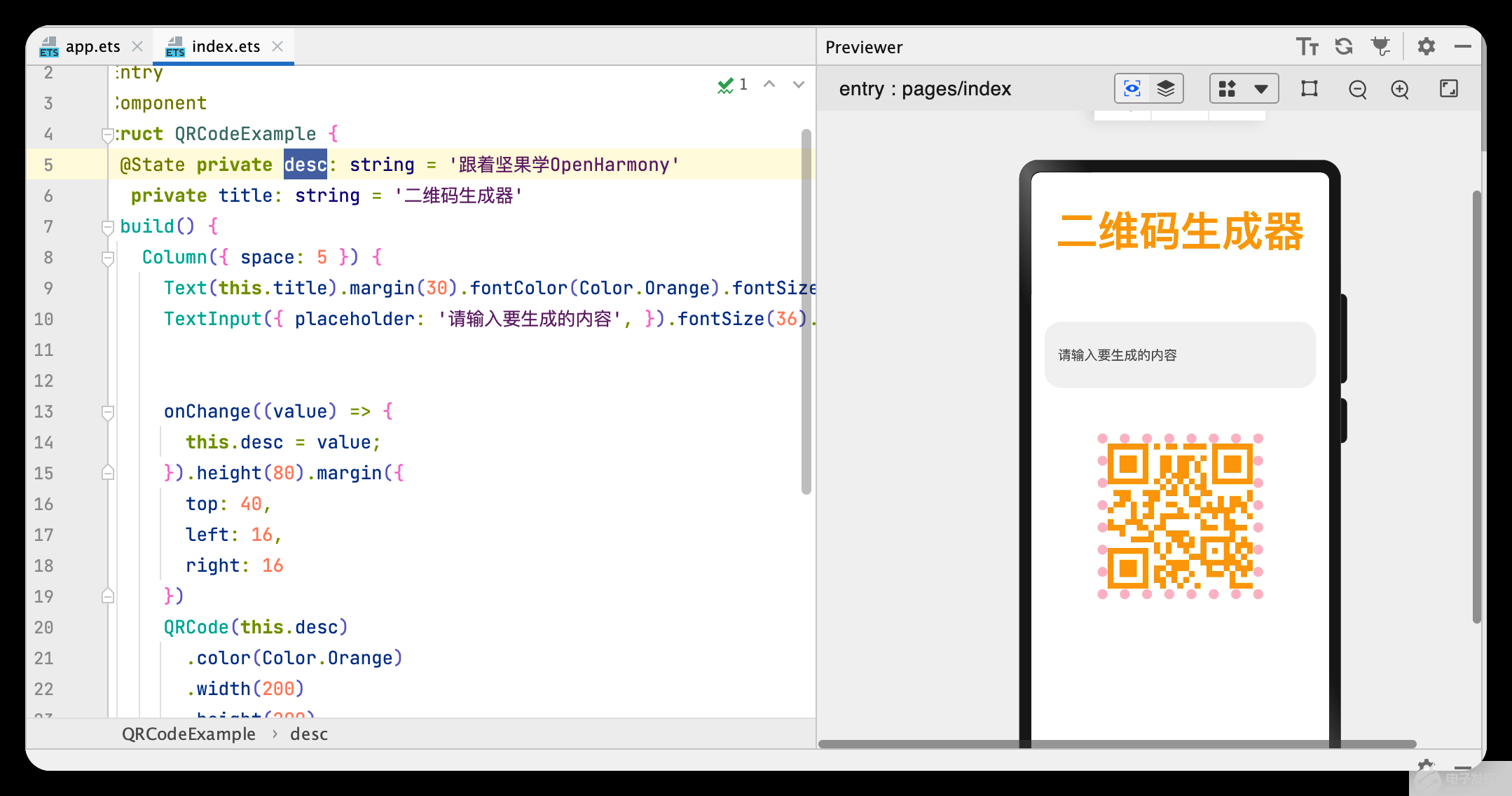Screen dimensions: 1512x796
Task: Click the zoom out magnifier icon
Action: click(x=1357, y=89)
